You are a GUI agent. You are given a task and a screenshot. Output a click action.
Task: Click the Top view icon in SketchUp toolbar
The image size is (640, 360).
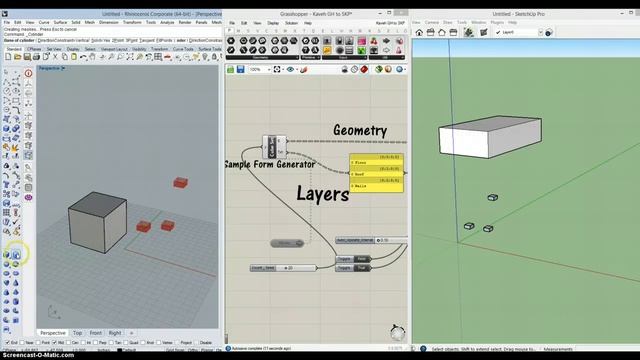point(431,32)
